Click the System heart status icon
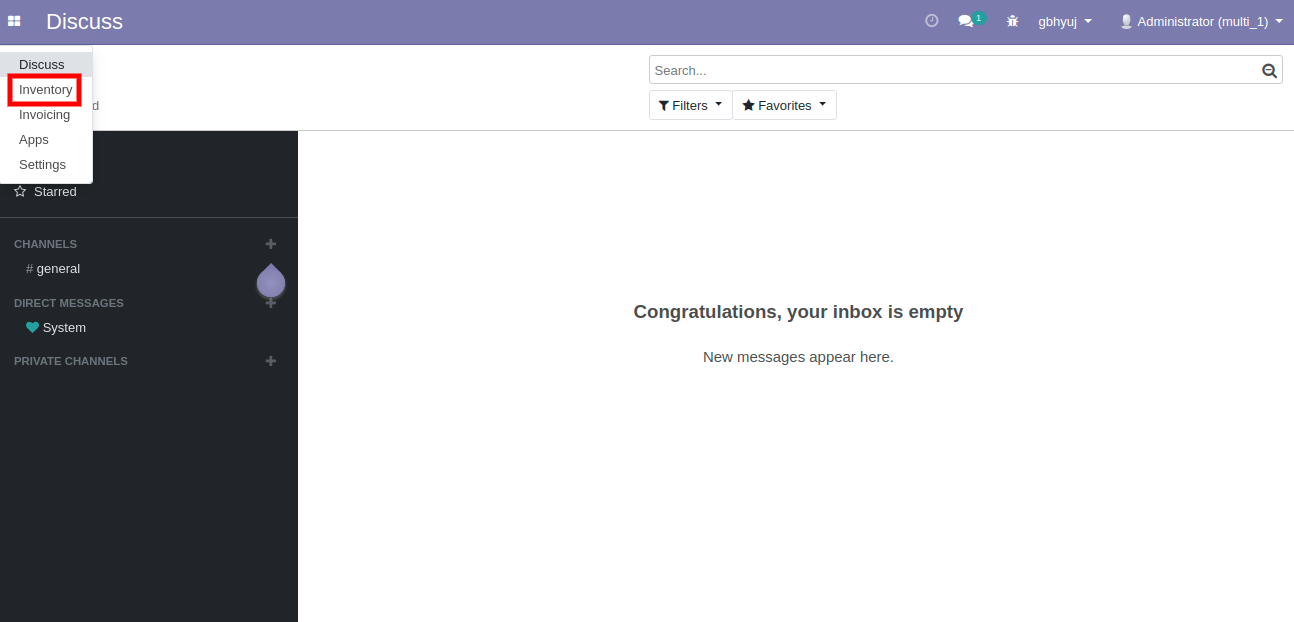Viewport: 1294px width, 622px height. tap(32, 328)
